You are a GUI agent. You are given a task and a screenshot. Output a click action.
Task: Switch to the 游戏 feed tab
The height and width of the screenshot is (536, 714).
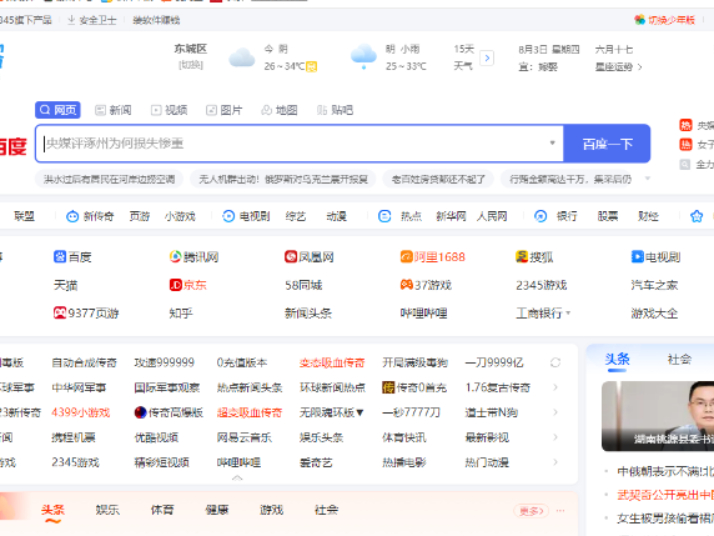coord(271,510)
